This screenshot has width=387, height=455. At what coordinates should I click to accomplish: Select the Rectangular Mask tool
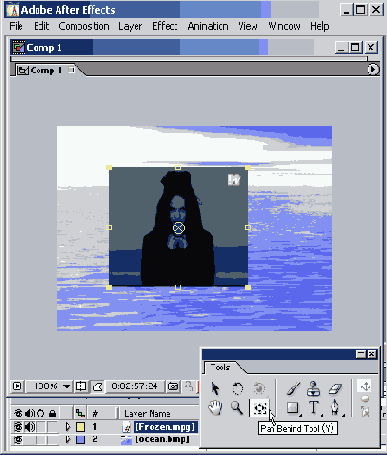[x=292, y=408]
